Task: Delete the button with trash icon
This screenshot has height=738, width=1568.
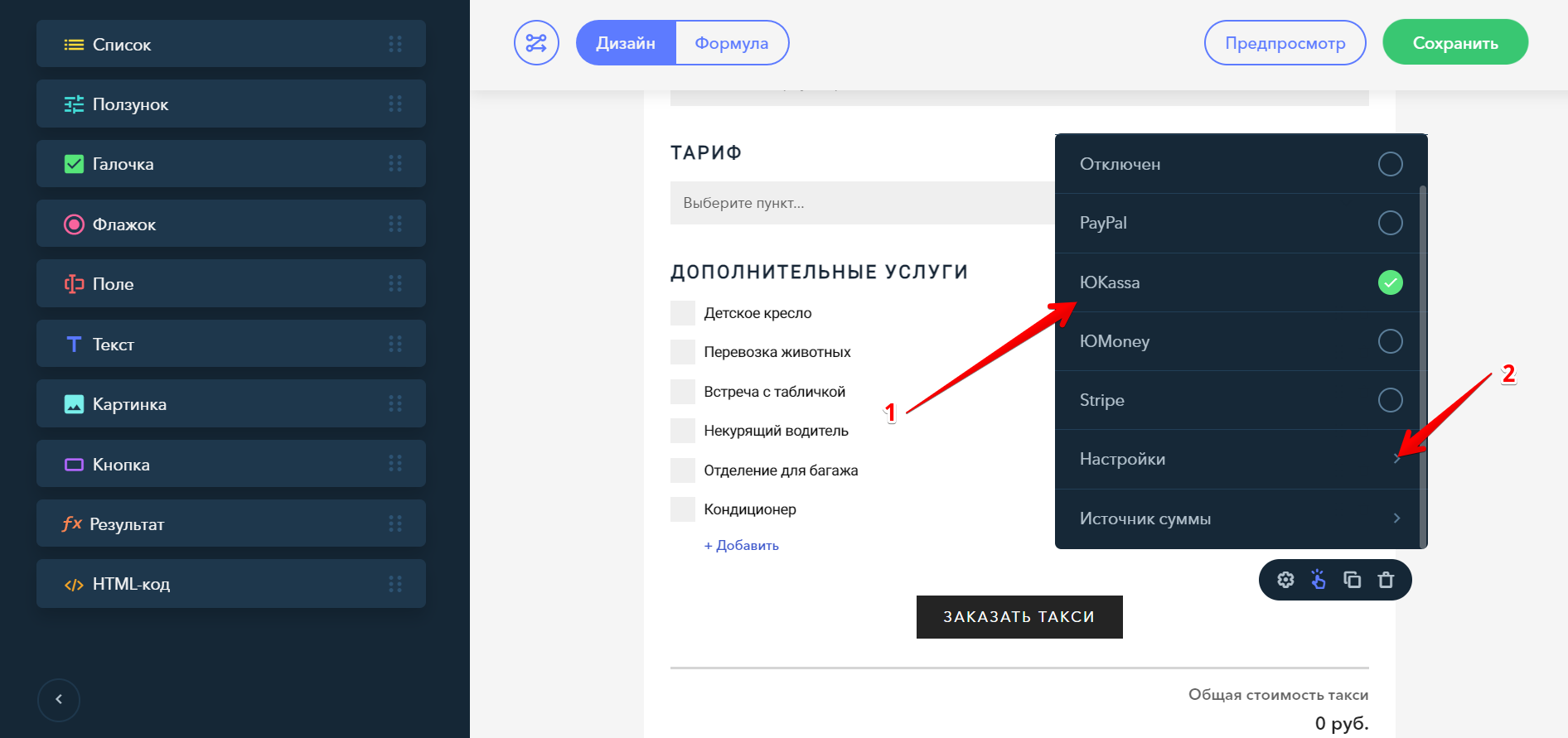Action: [1386, 580]
